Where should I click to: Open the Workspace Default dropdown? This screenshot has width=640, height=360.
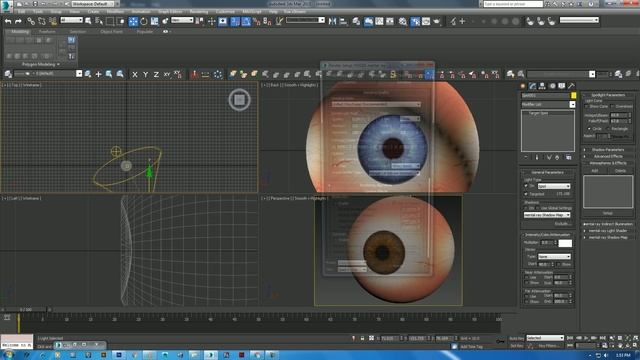[x=92, y=4]
